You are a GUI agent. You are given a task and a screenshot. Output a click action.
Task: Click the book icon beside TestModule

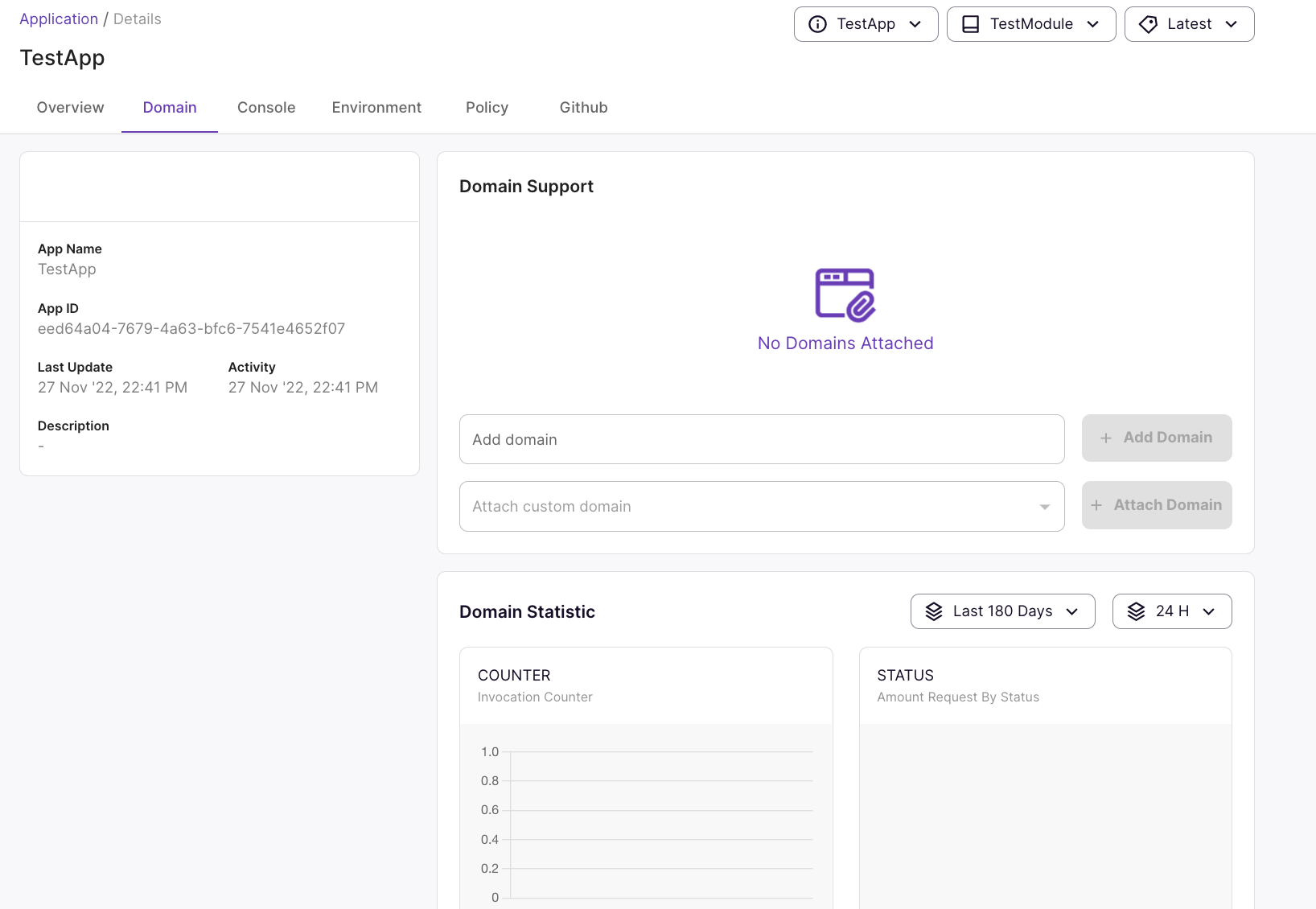tap(971, 24)
